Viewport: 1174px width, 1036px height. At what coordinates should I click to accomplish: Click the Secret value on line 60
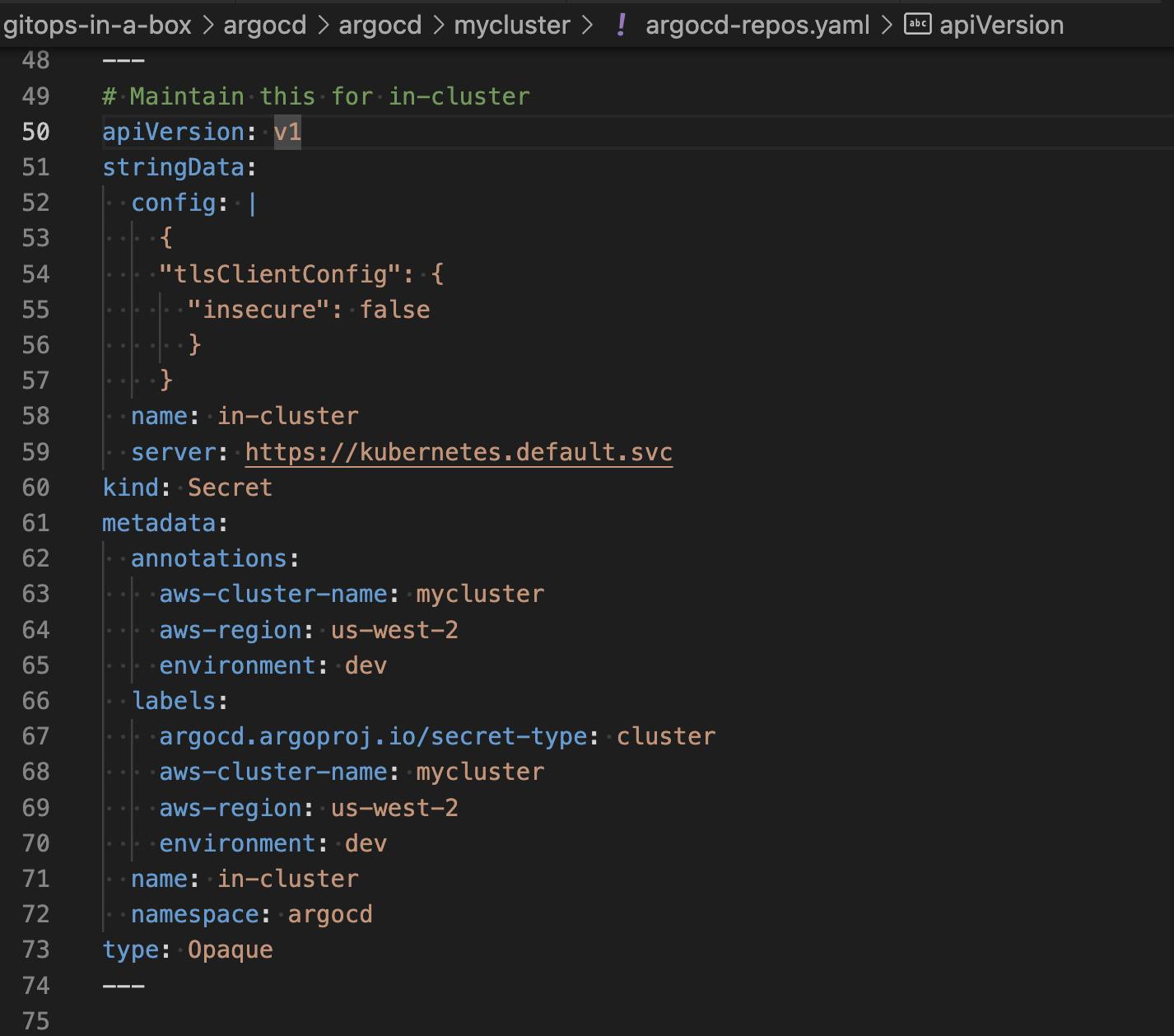pos(230,488)
